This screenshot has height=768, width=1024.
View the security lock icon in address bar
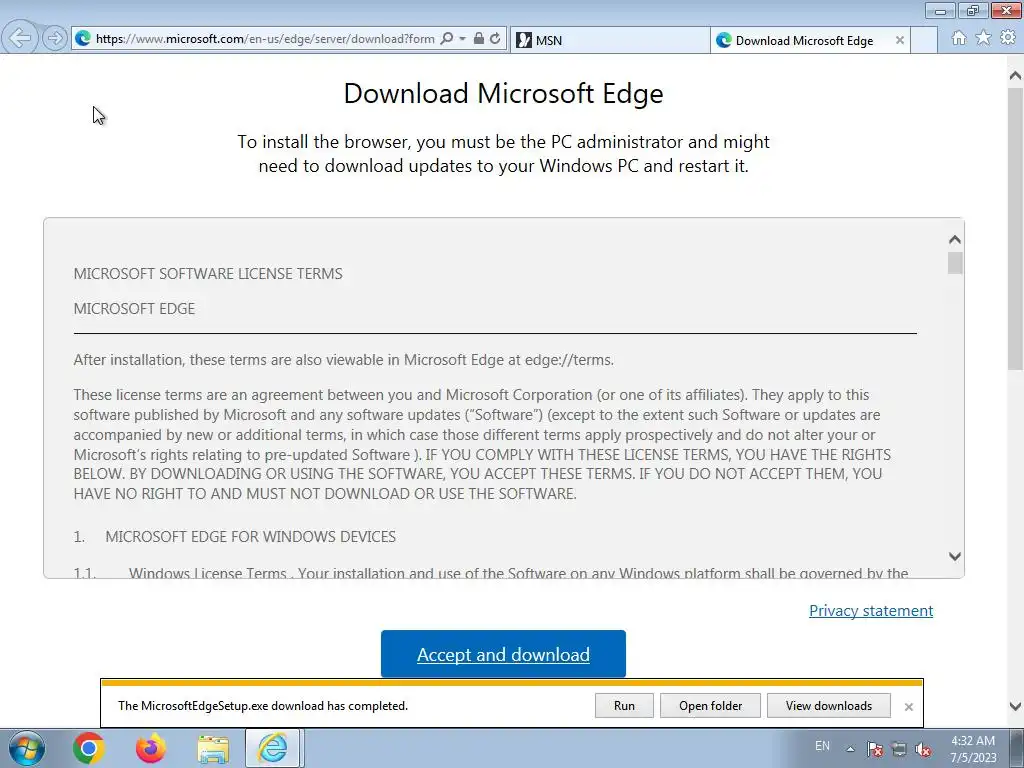[x=479, y=39]
